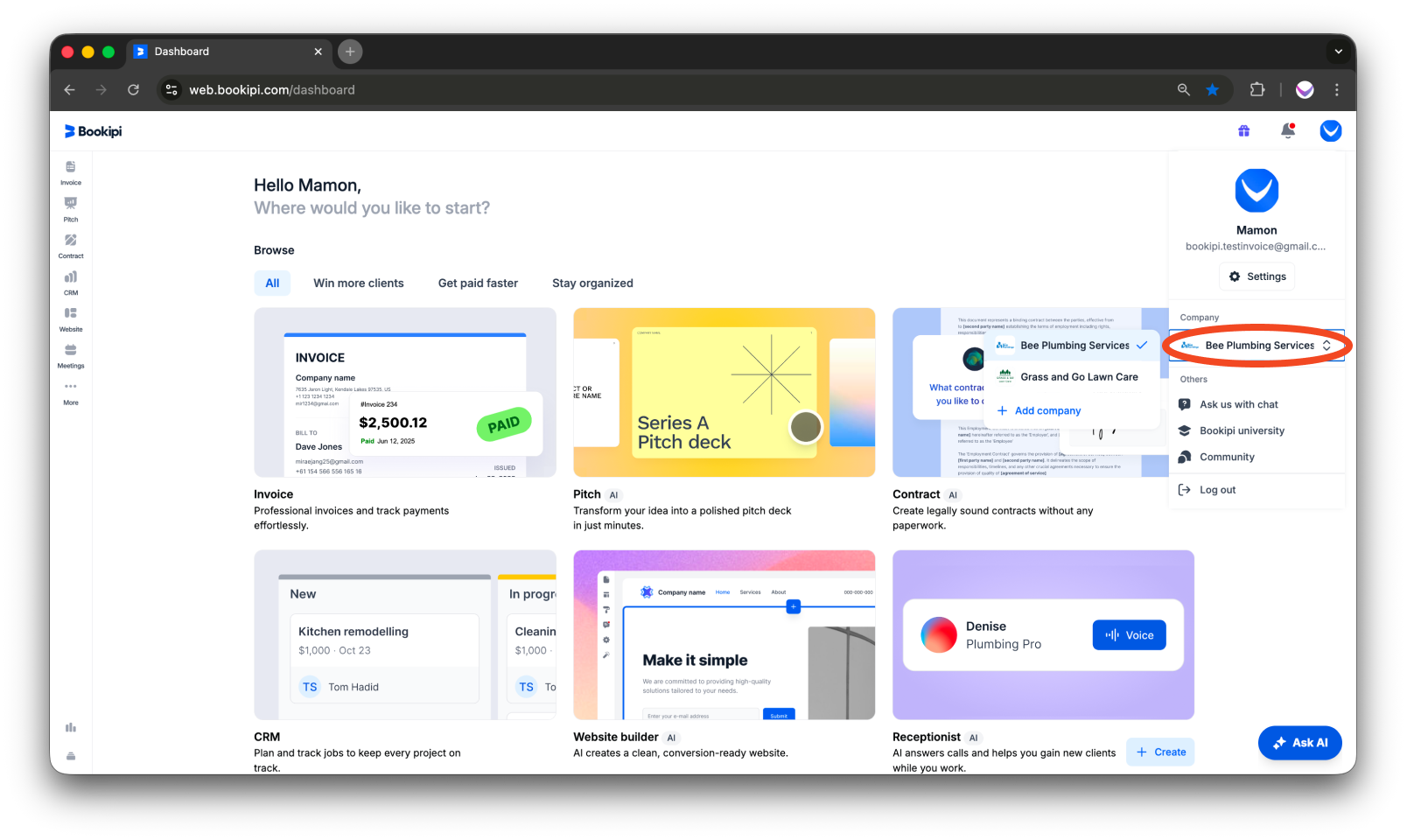Open Meetings from the sidebar

coord(70,355)
